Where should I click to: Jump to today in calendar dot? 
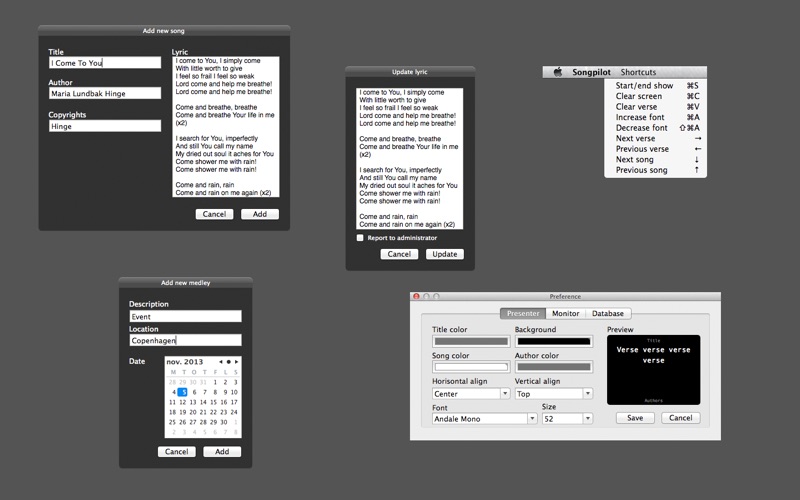coord(229,362)
